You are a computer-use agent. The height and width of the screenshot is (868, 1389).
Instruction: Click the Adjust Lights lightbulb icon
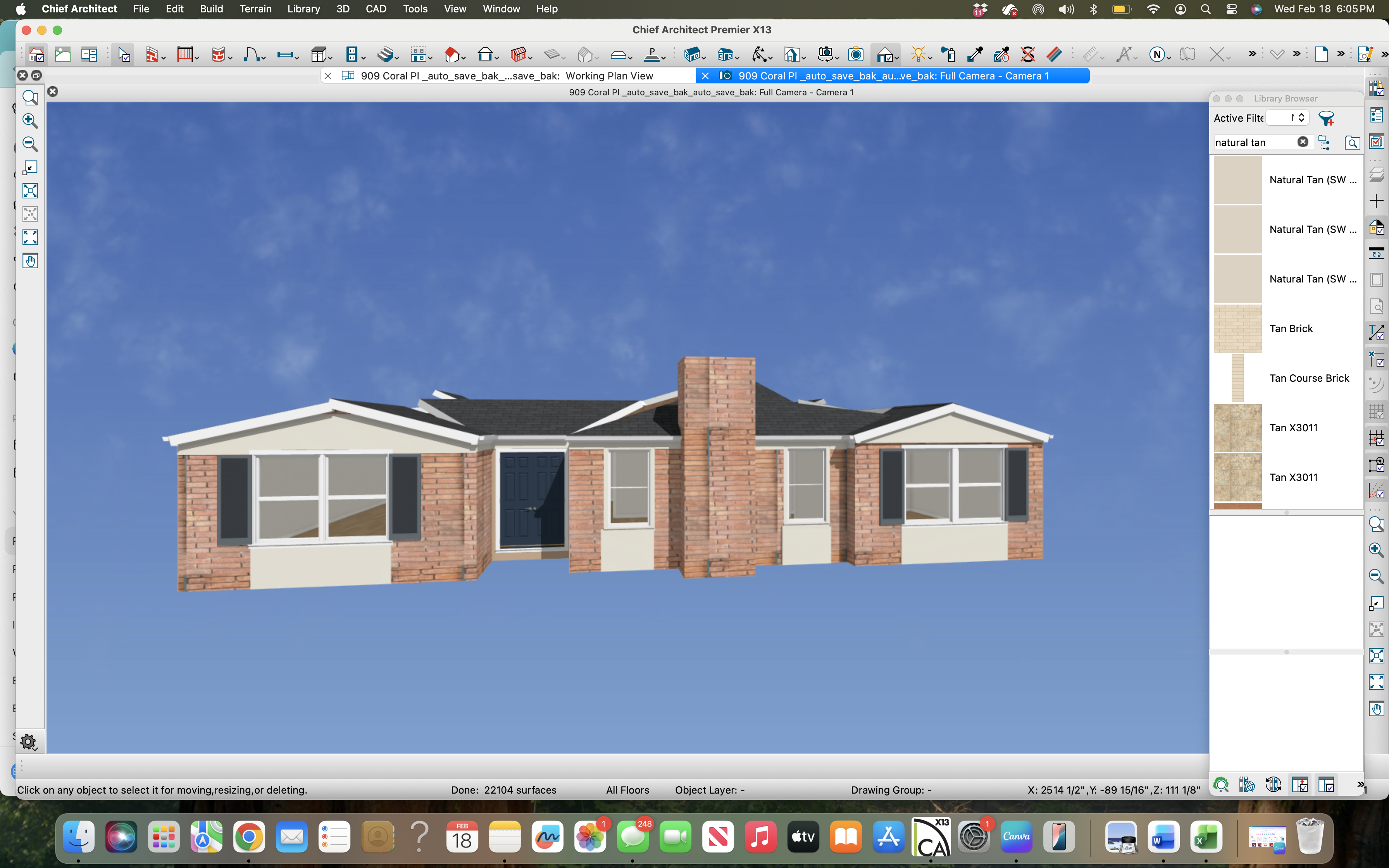[x=918, y=55]
